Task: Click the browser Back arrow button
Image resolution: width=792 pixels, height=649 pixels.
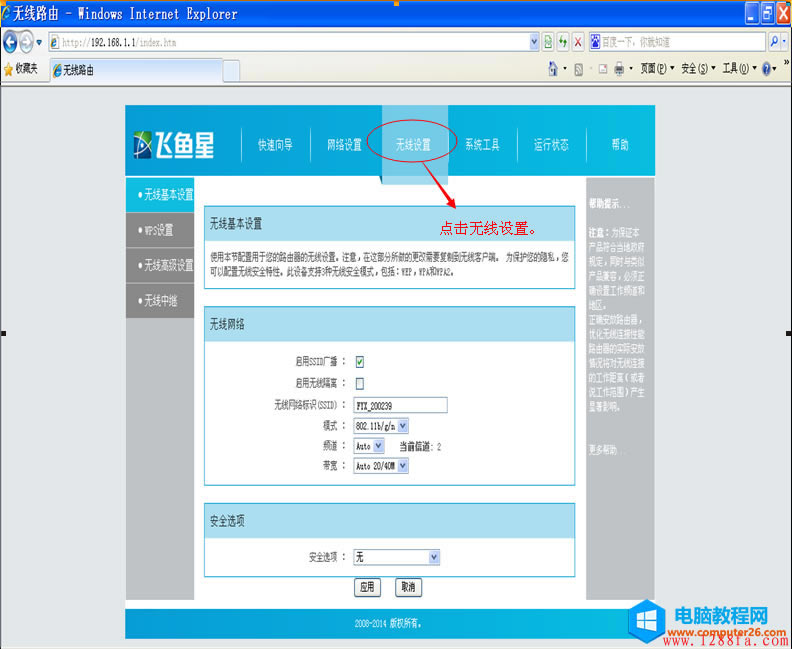Action: [11, 42]
